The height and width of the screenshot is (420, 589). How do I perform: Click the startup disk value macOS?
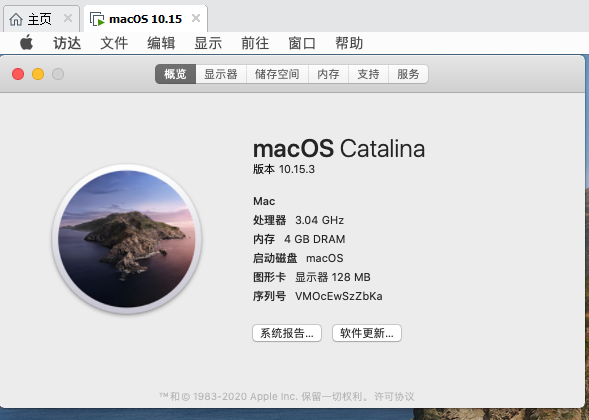click(325, 258)
